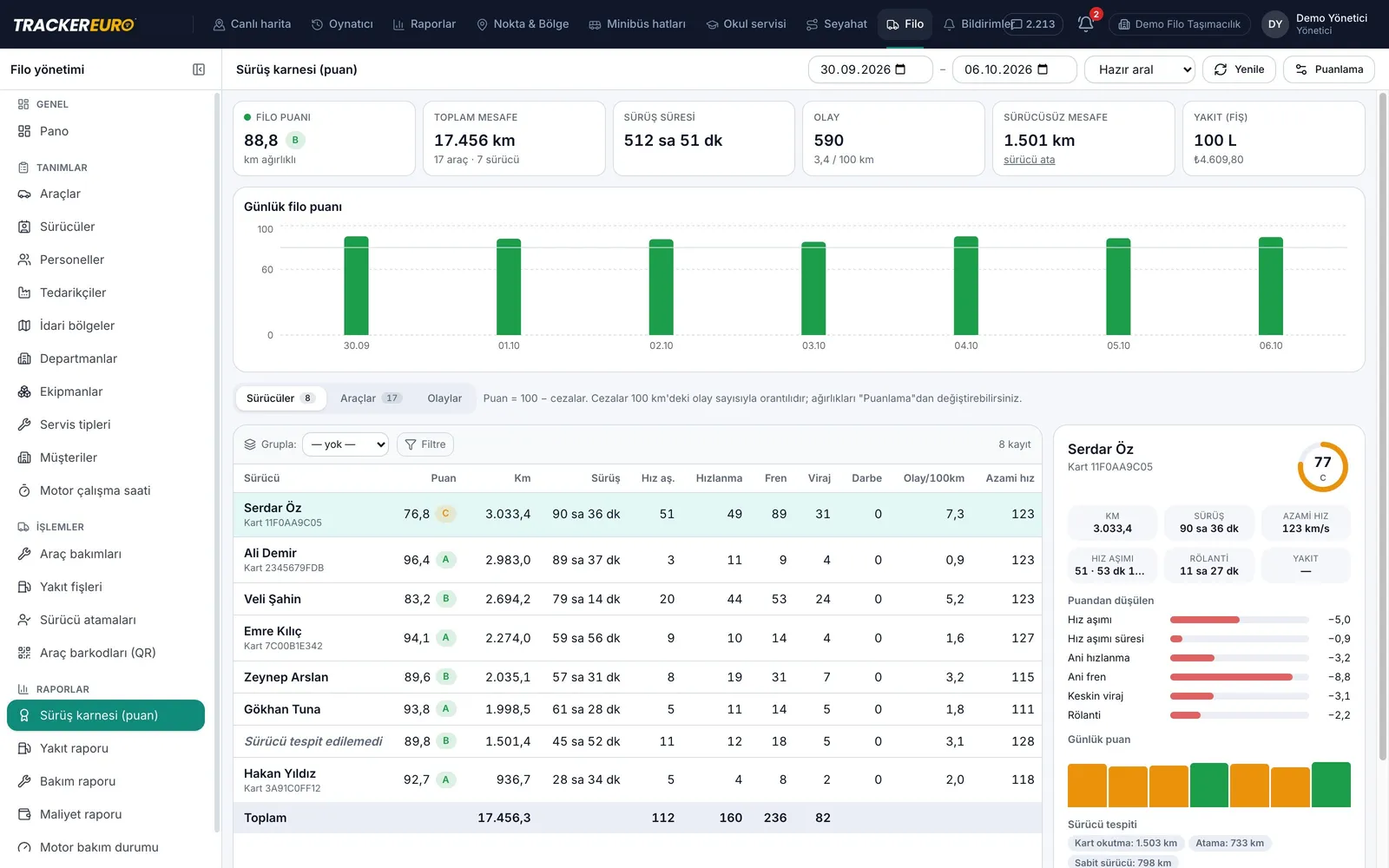Open the Grupla grouping dropdown
Screen dimensions: 1389x868
click(346, 444)
